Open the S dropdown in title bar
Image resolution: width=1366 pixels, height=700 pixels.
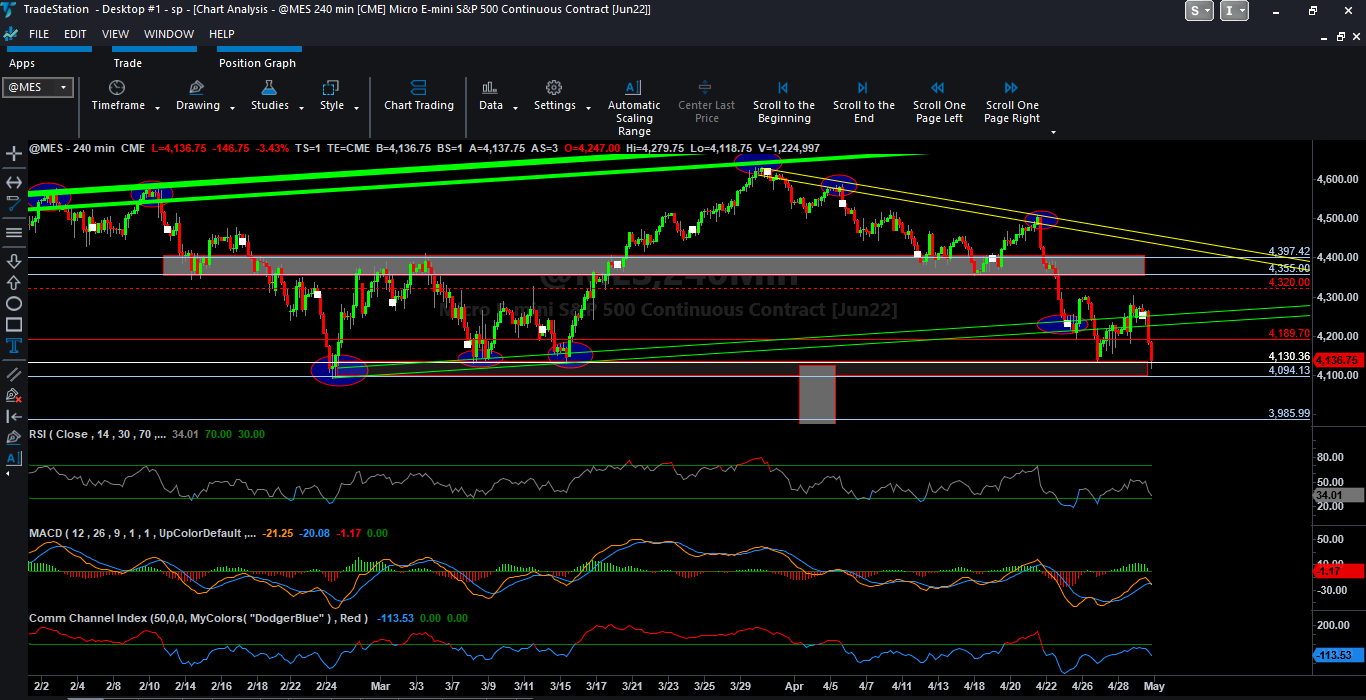(1199, 10)
